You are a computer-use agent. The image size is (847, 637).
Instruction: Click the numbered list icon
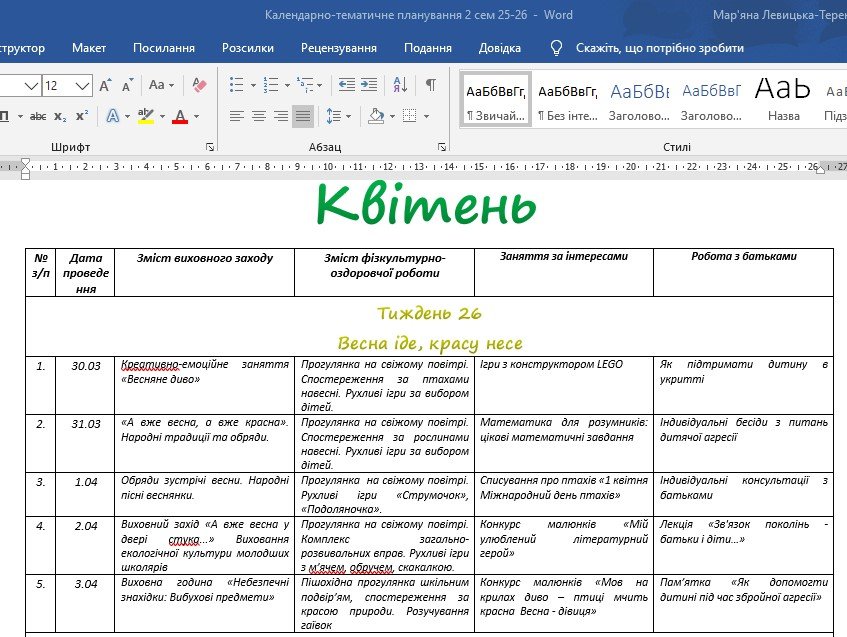(270, 85)
